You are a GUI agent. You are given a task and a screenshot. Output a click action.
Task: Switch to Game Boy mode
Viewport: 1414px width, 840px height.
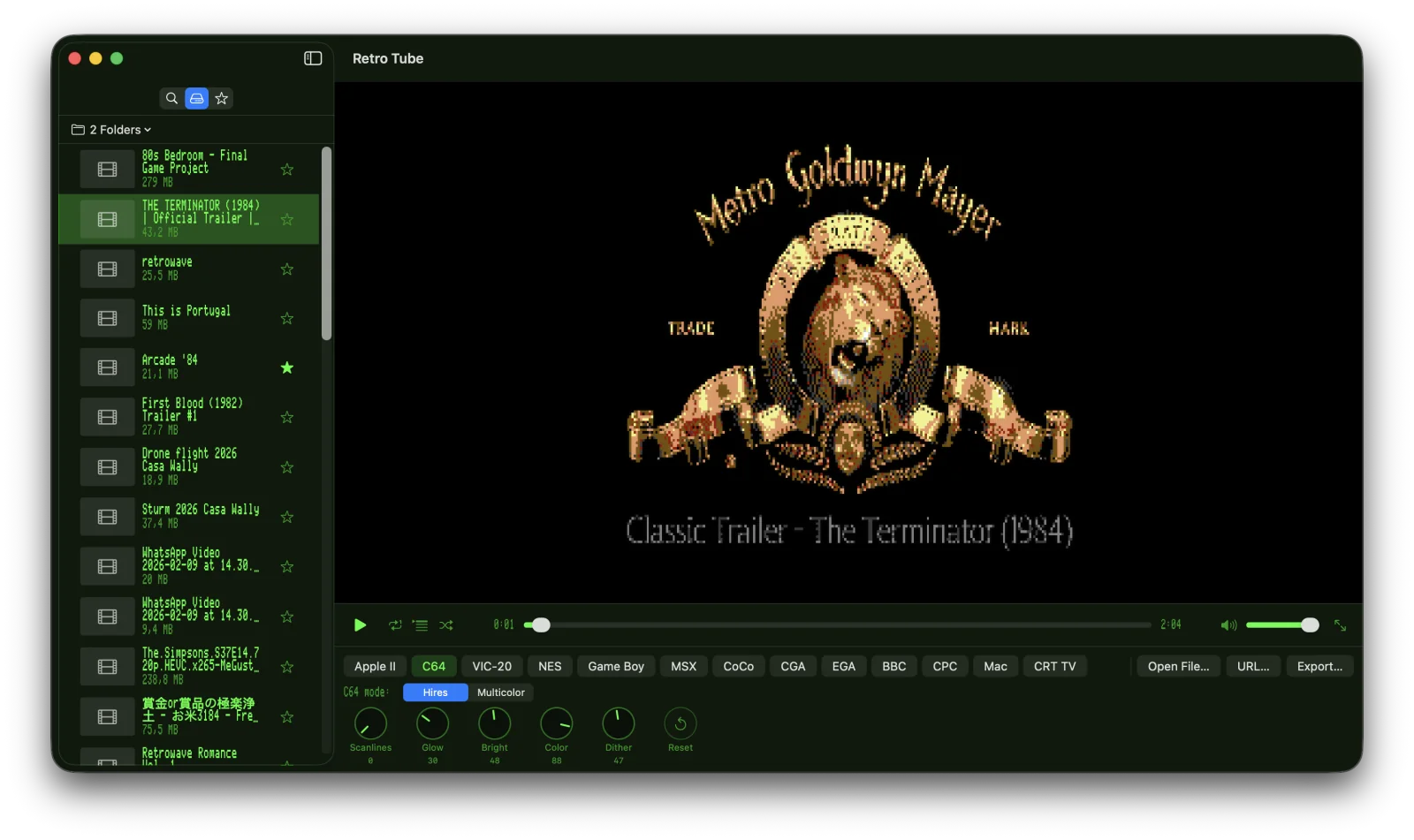pos(616,666)
